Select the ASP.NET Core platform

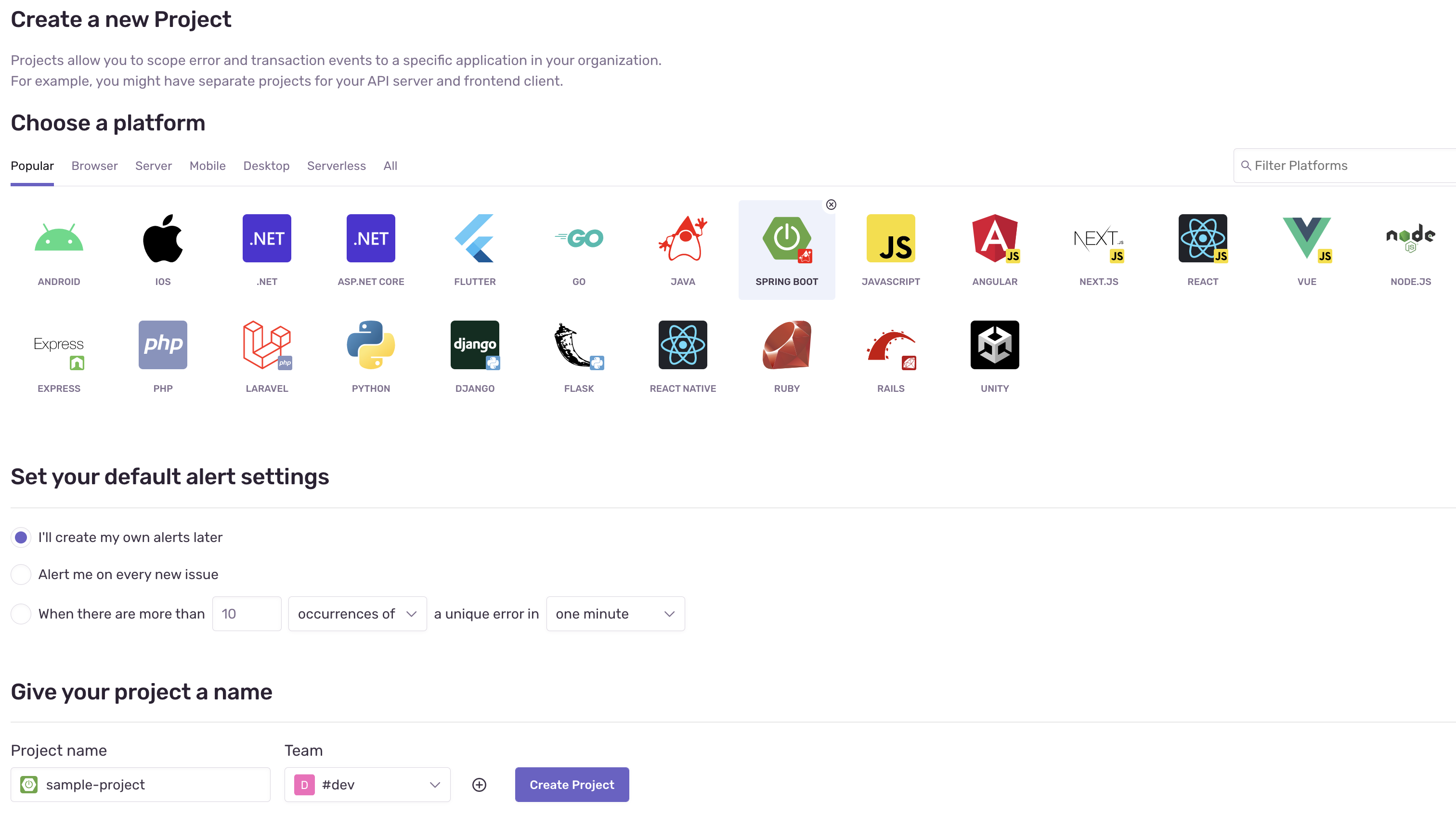point(370,238)
